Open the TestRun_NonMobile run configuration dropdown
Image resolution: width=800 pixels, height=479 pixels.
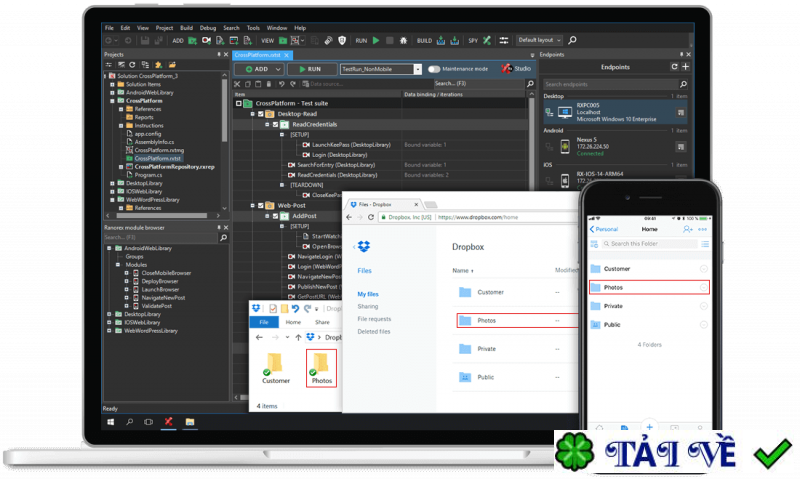pos(418,69)
